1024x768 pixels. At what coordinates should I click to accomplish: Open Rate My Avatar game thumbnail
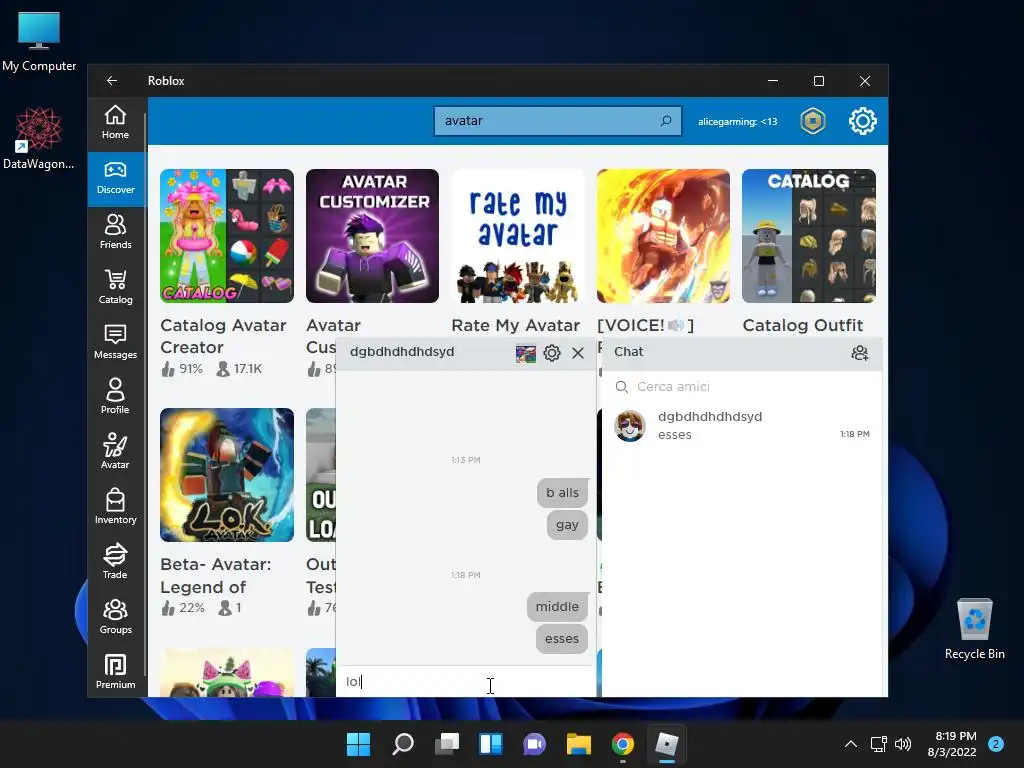[x=518, y=236]
